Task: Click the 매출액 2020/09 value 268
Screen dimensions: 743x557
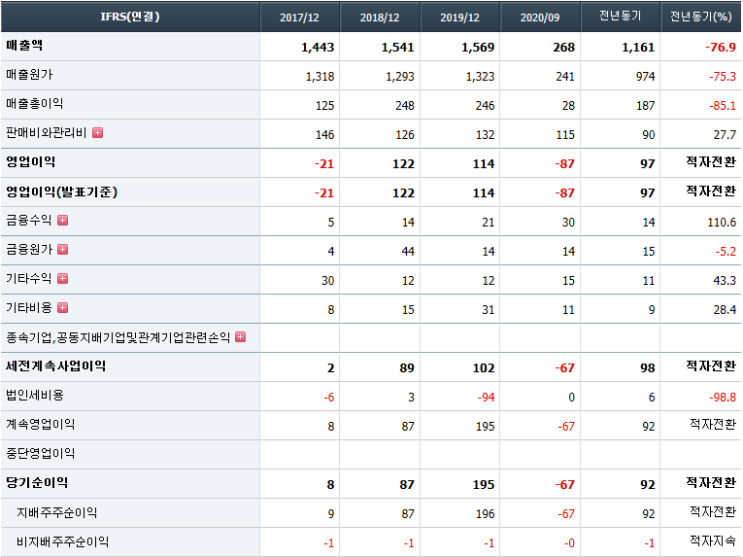Action: click(564, 47)
